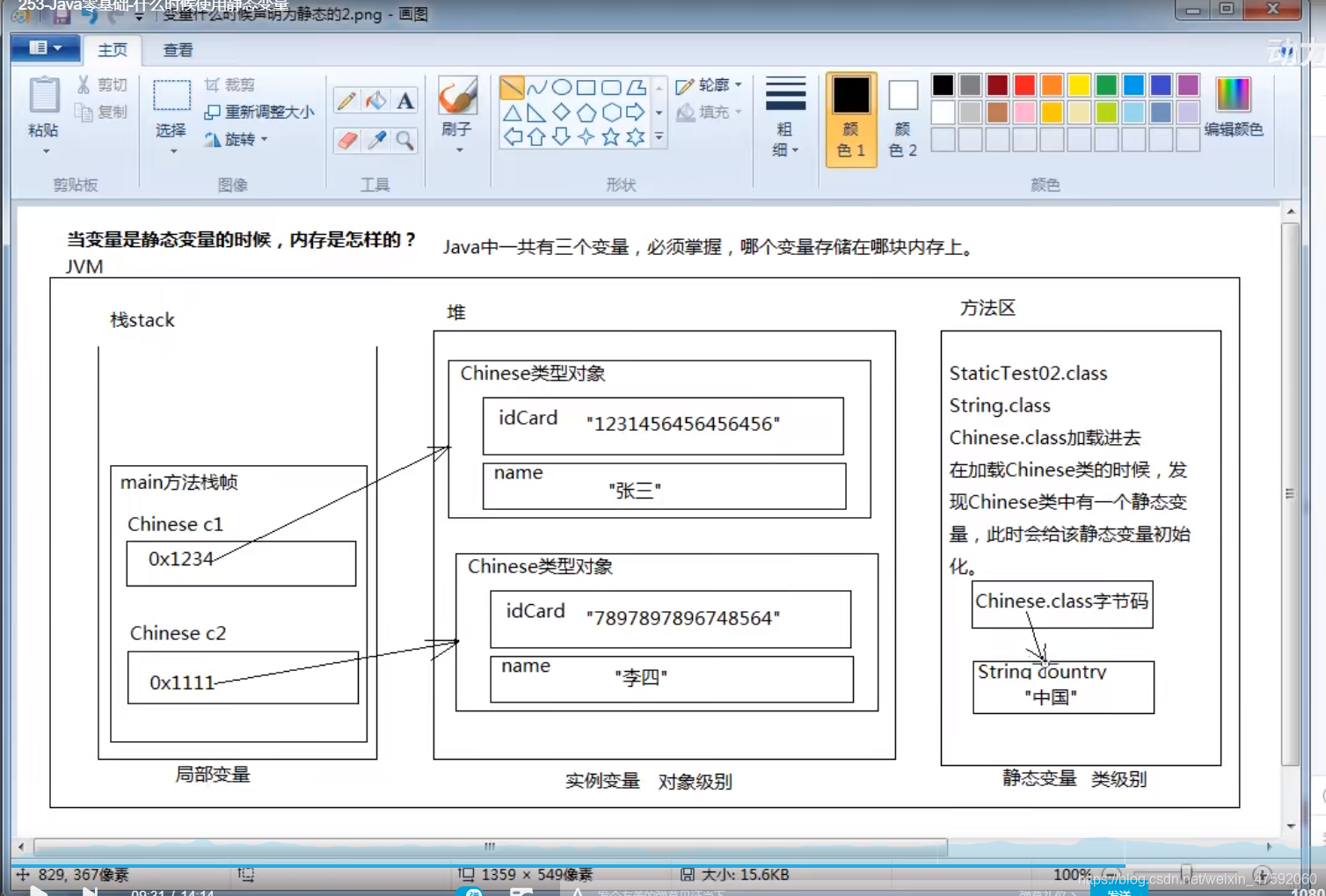Screen dimensions: 1326x896
Task: Click the rectangular Select (选择) icon
Action: click(171, 95)
